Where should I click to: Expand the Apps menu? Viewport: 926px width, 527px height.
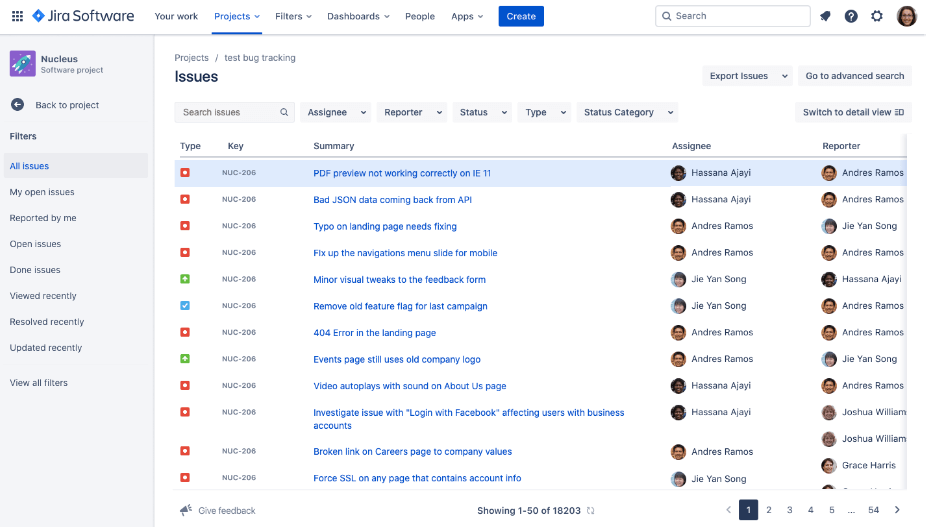click(467, 16)
